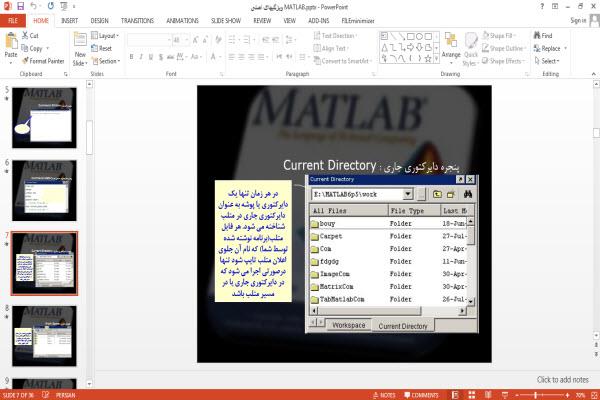Open Comments pane from status bar

pos(421,395)
